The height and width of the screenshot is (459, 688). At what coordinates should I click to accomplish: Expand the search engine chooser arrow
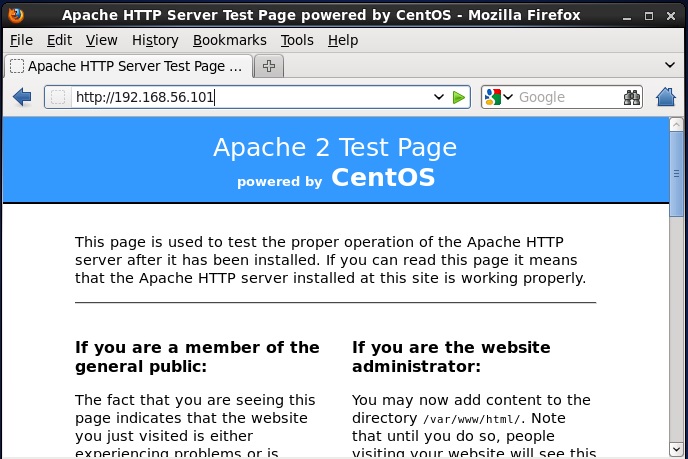click(x=508, y=97)
